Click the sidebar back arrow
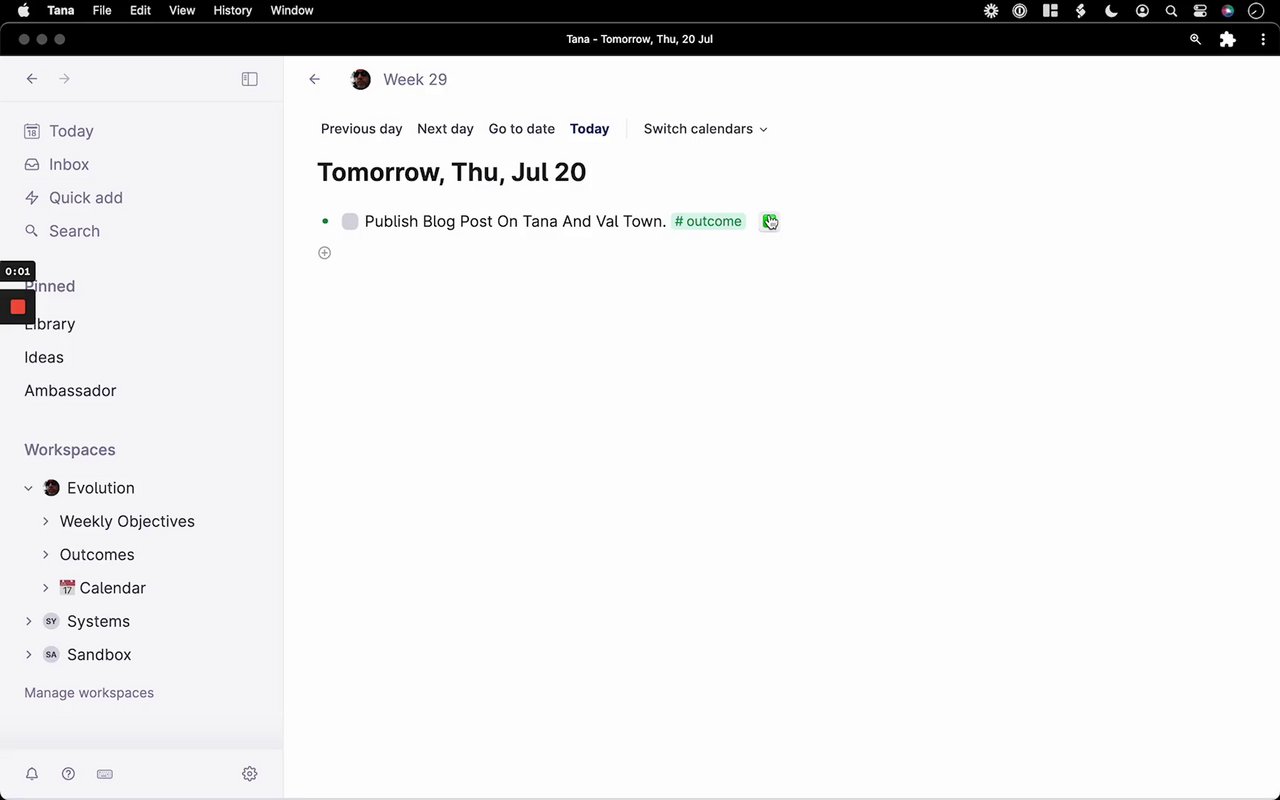The width and height of the screenshot is (1280, 800). (32, 79)
